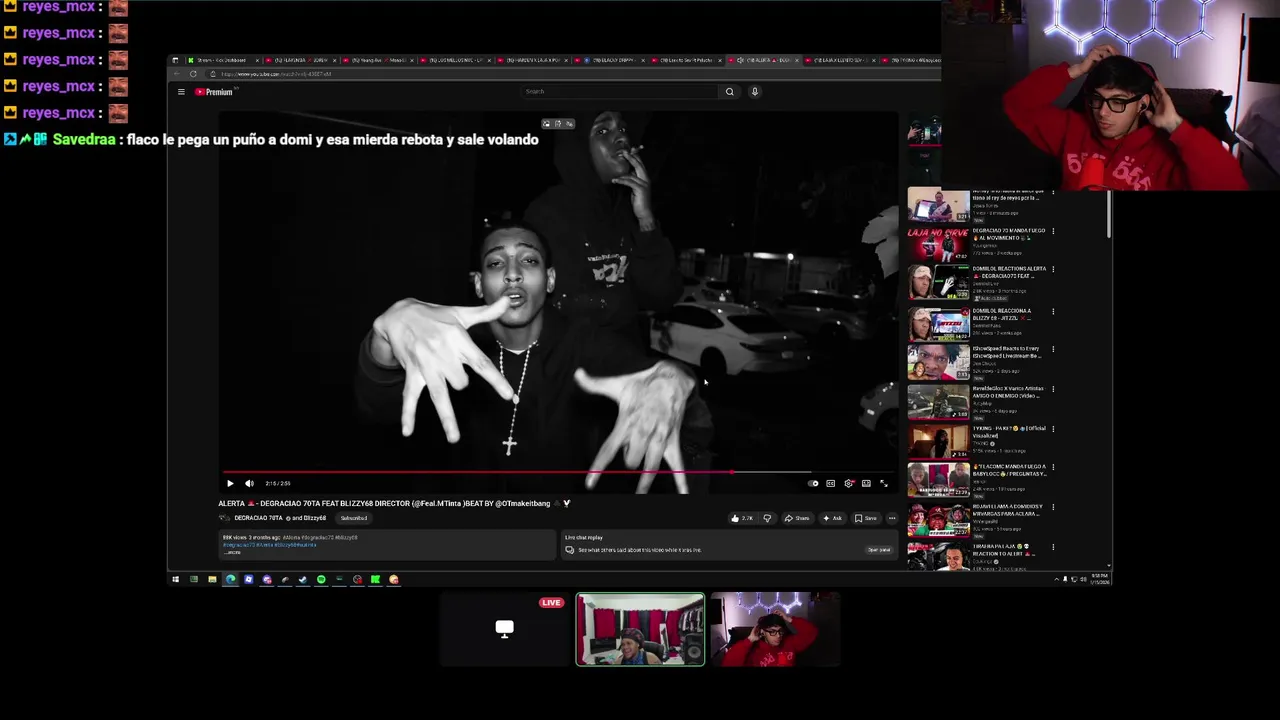This screenshot has width=1280, height=720.
Task: Open the Windows Start button
Action: click(175, 579)
